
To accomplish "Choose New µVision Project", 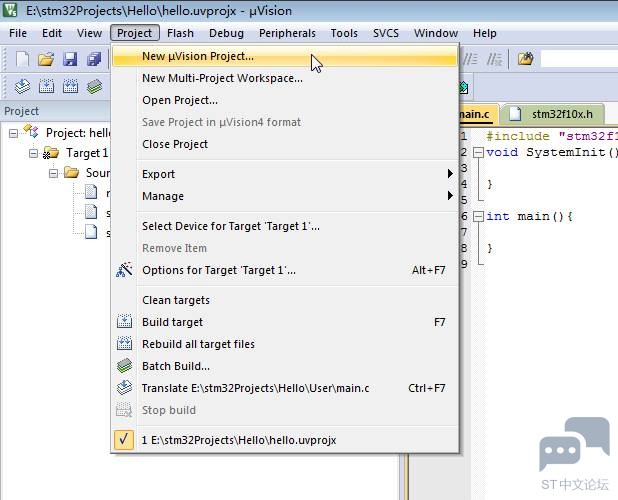I will click(285, 56).
